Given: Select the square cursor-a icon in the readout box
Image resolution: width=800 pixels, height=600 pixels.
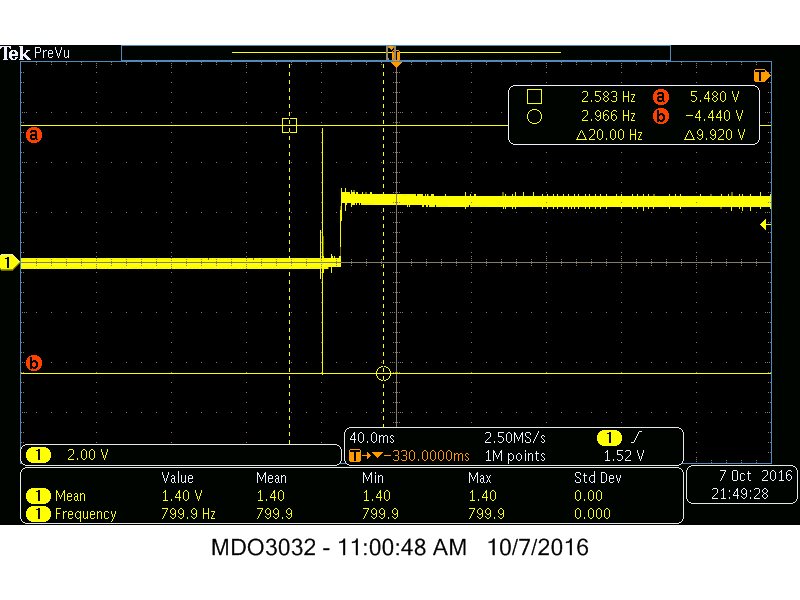Looking at the screenshot, I should 534,96.
